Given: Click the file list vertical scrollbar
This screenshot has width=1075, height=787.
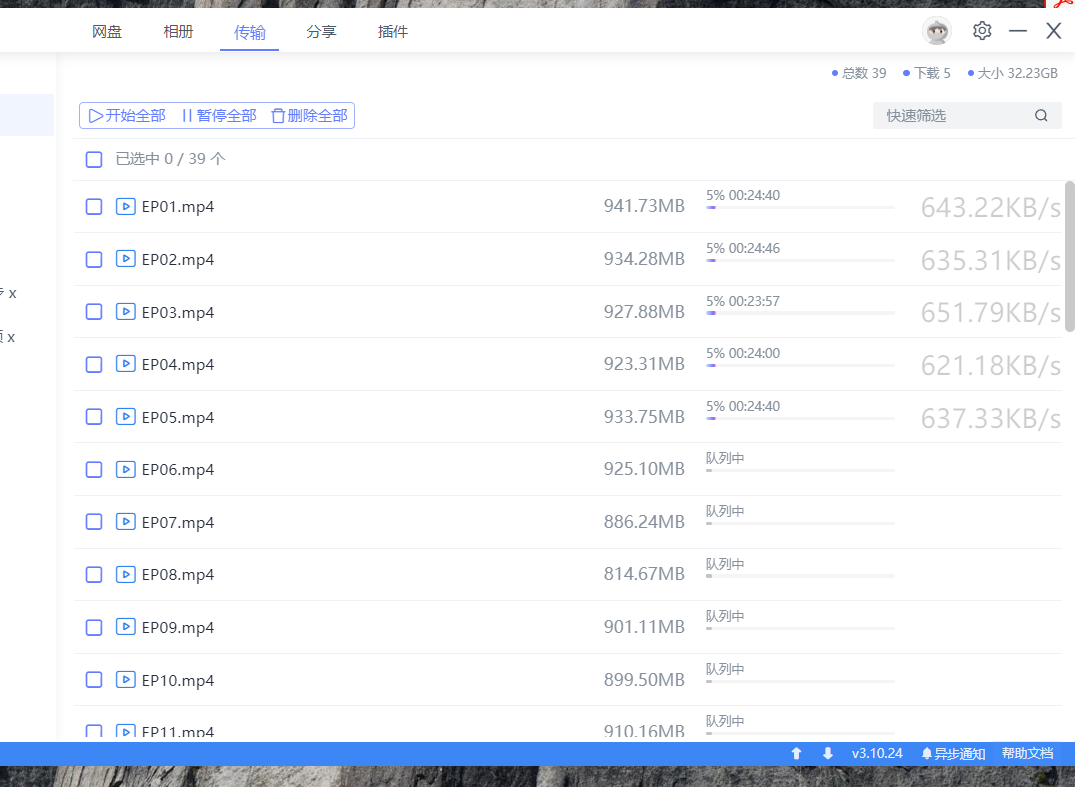Looking at the screenshot, I should point(1070,256).
